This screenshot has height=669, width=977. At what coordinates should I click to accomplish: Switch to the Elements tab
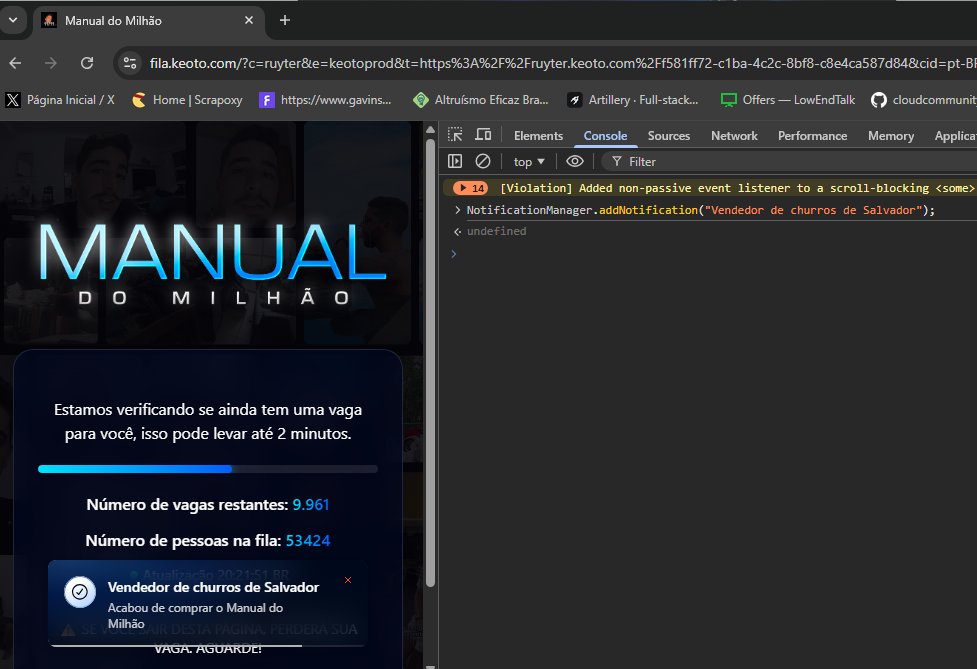pyautogui.click(x=538, y=136)
